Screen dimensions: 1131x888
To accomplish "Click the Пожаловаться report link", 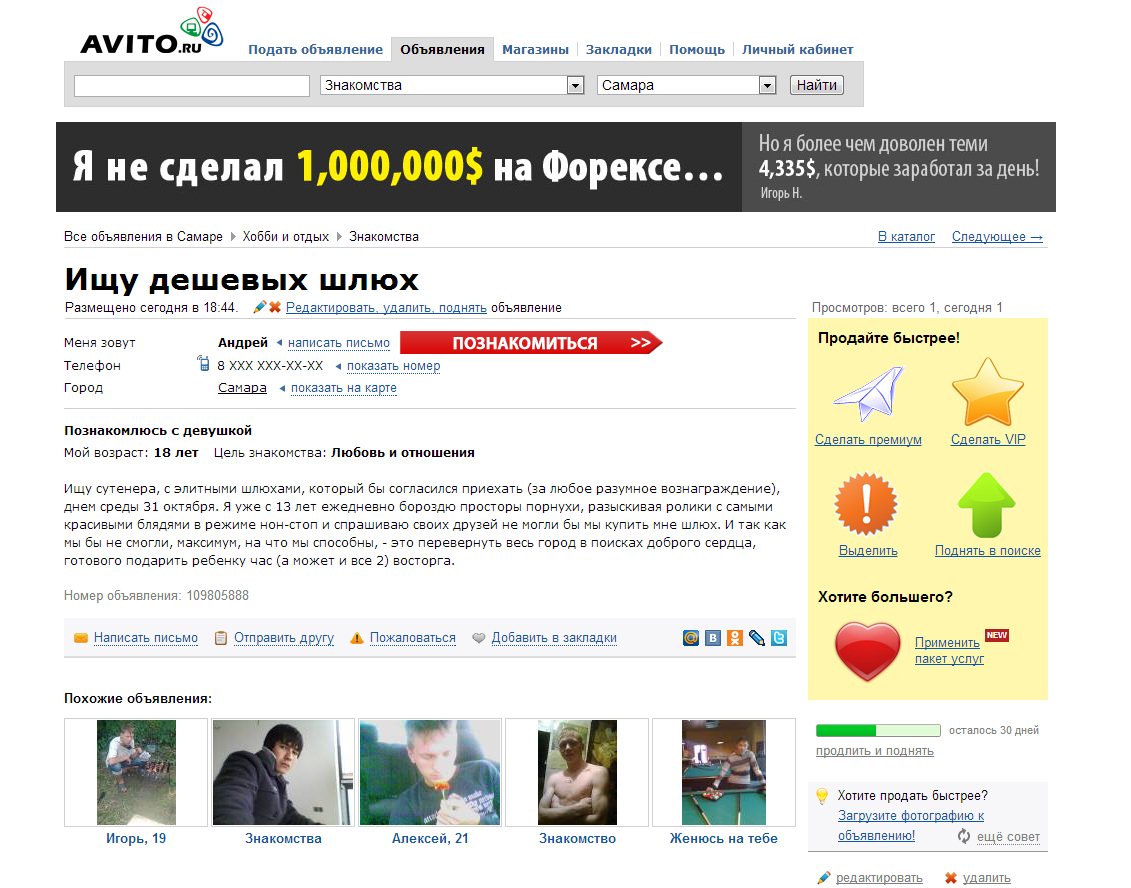I will [412, 638].
